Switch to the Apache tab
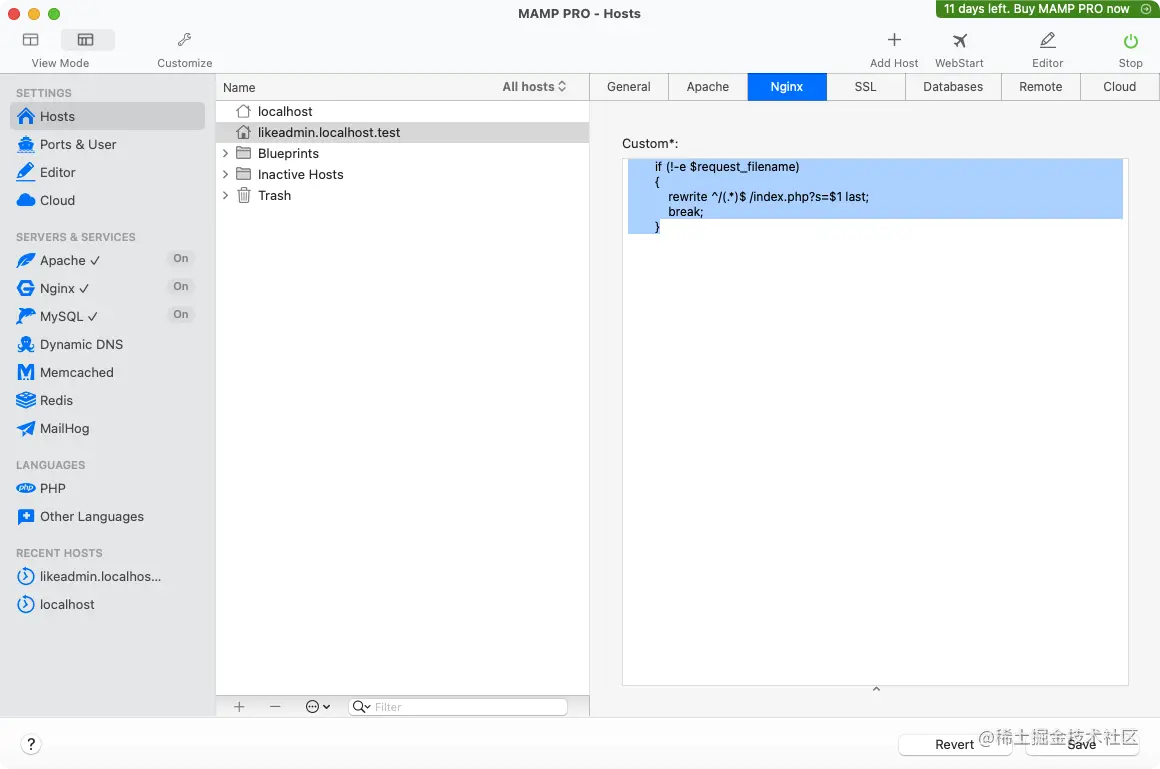The image size is (1160, 769). (x=708, y=87)
